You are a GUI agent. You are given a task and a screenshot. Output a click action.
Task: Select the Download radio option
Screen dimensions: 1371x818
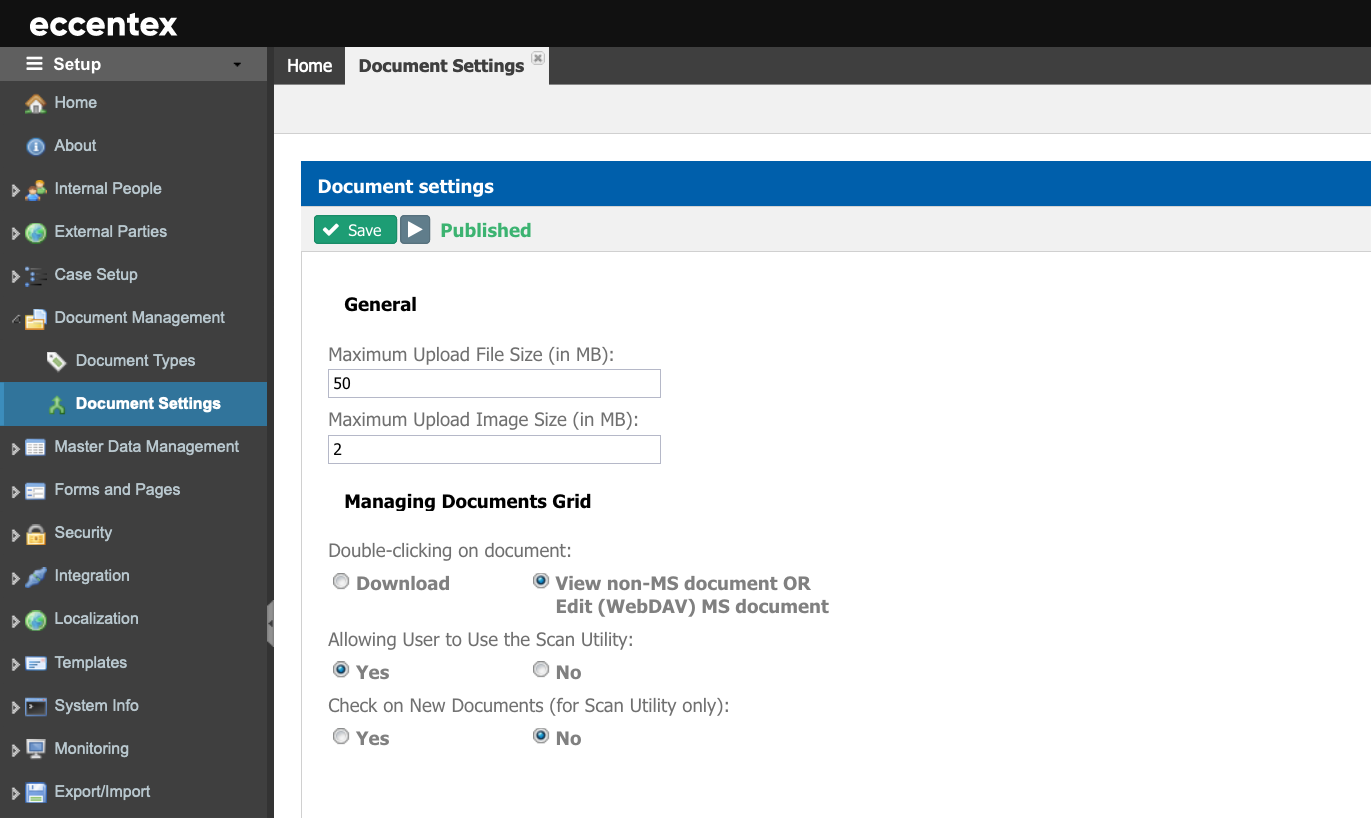pyautogui.click(x=341, y=581)
